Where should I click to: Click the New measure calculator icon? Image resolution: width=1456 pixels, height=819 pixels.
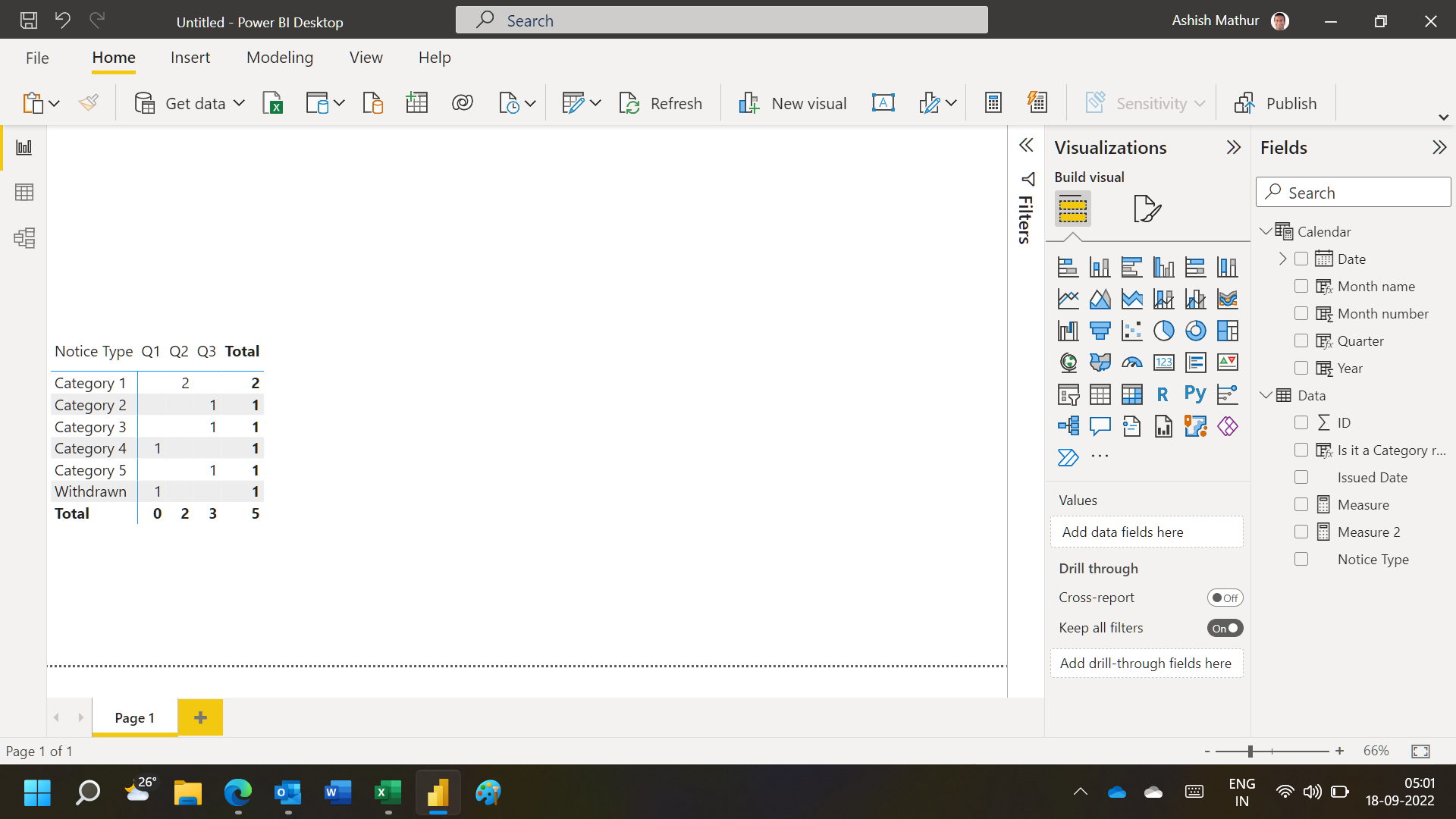coord(993,103)
